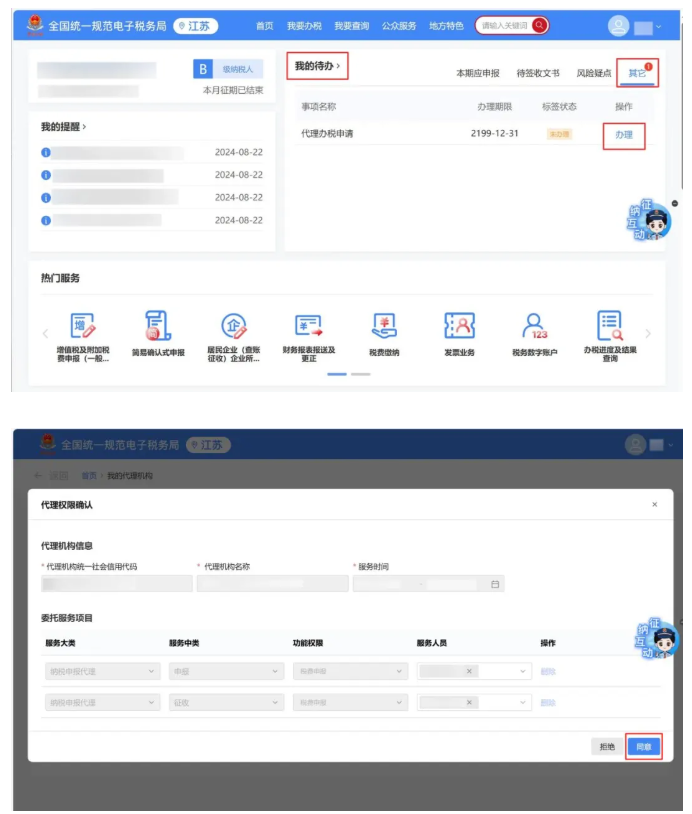Open the 增值税及附加税费申报 service icon
692x814 pixels.
click(83, 325)
